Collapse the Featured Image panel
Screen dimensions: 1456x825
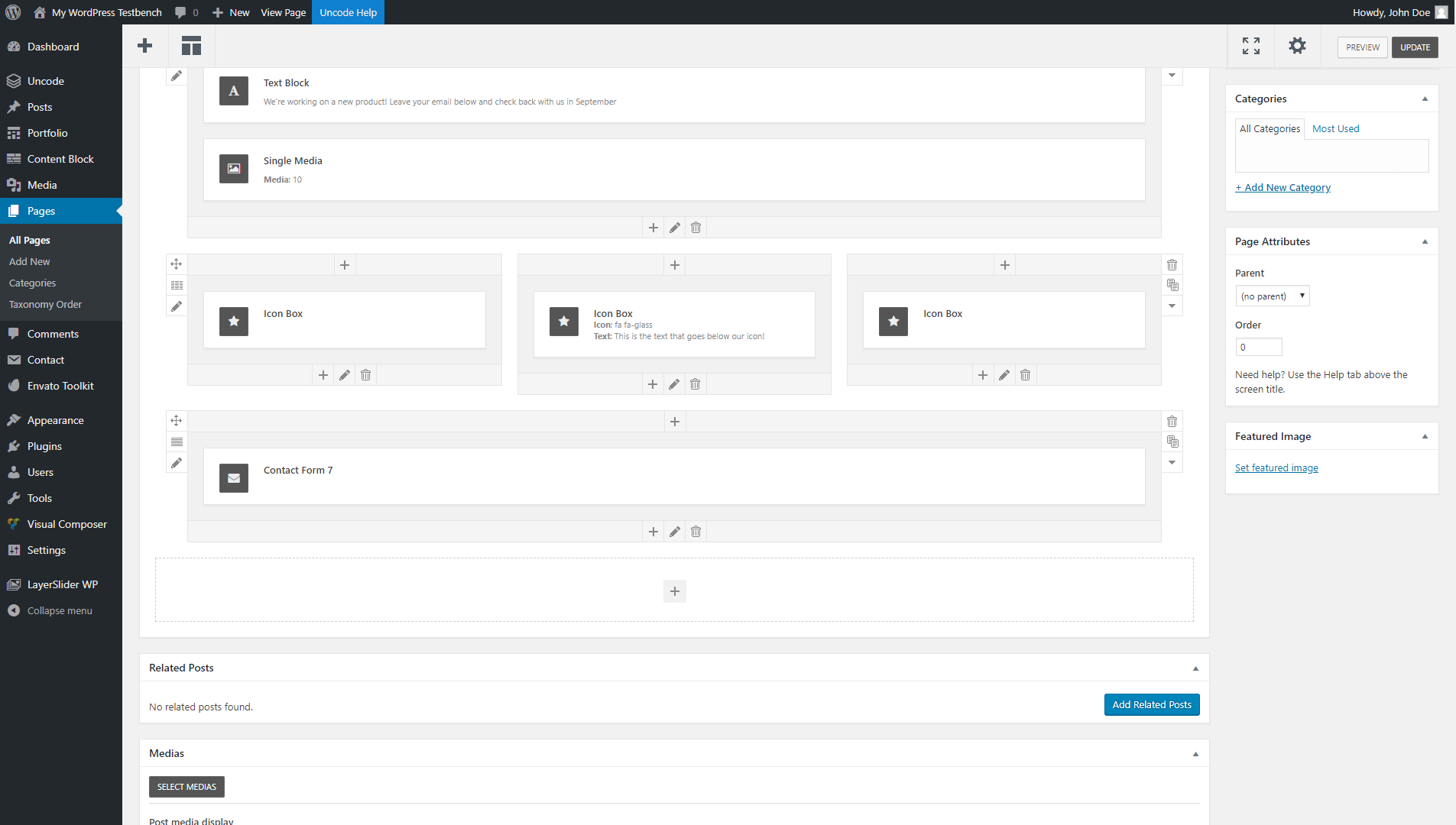click(1425, 436)
